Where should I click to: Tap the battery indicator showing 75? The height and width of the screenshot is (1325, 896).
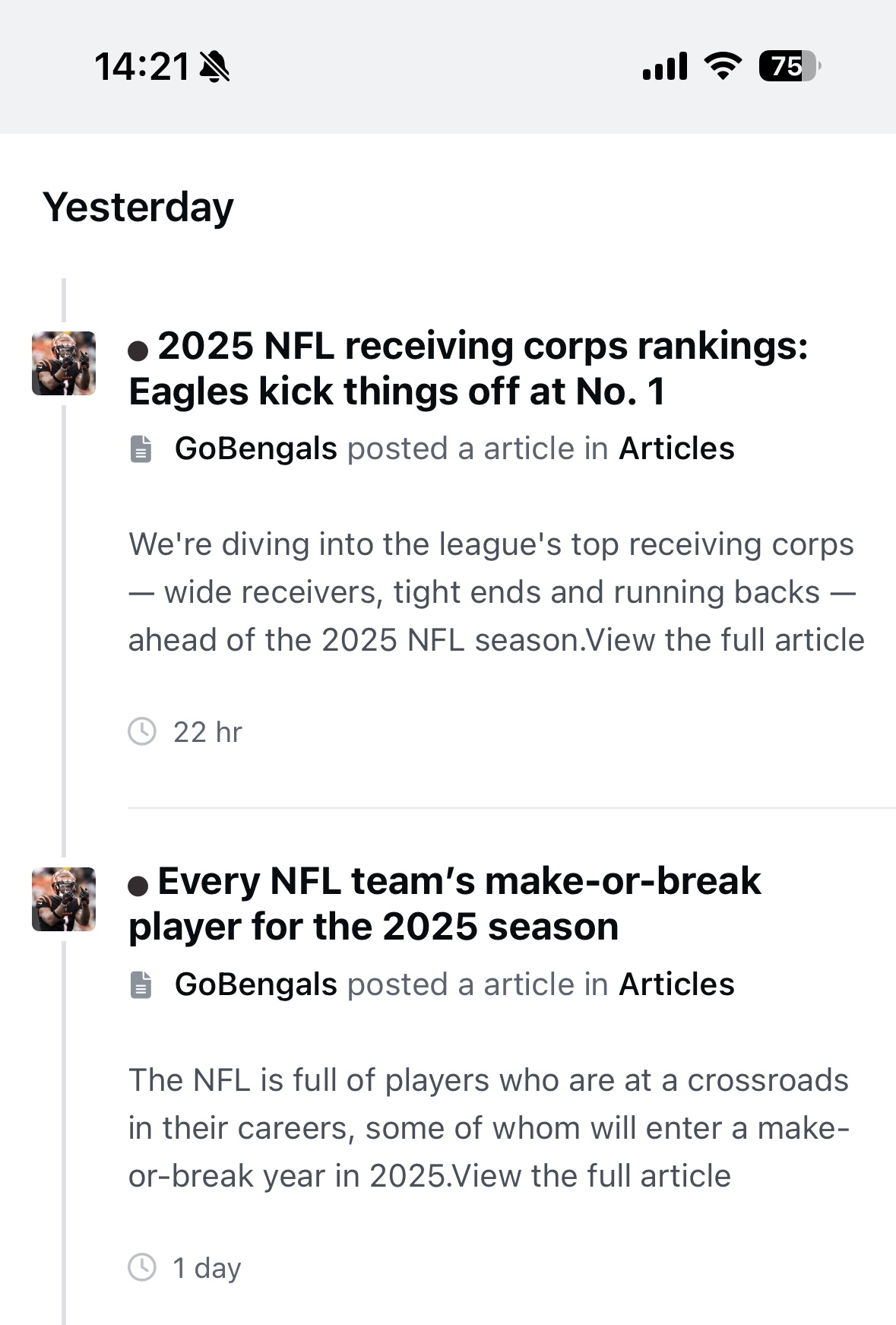coord(790,66)
